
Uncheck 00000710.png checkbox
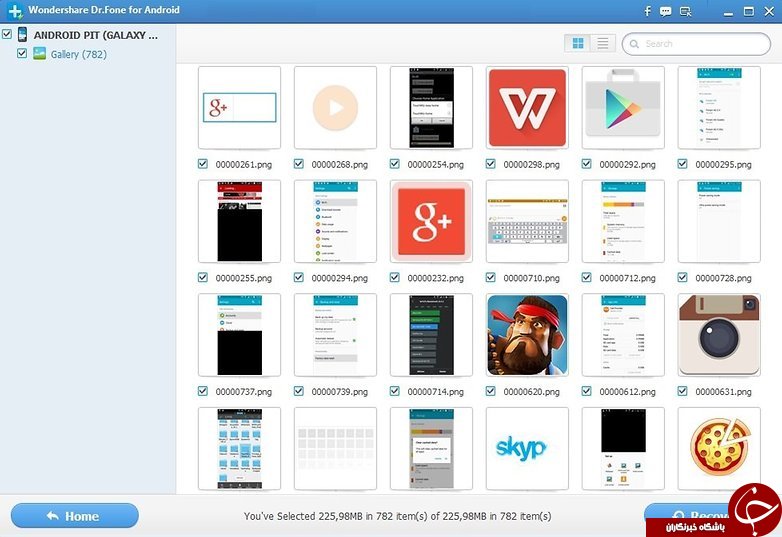click(x=491, y=277)
